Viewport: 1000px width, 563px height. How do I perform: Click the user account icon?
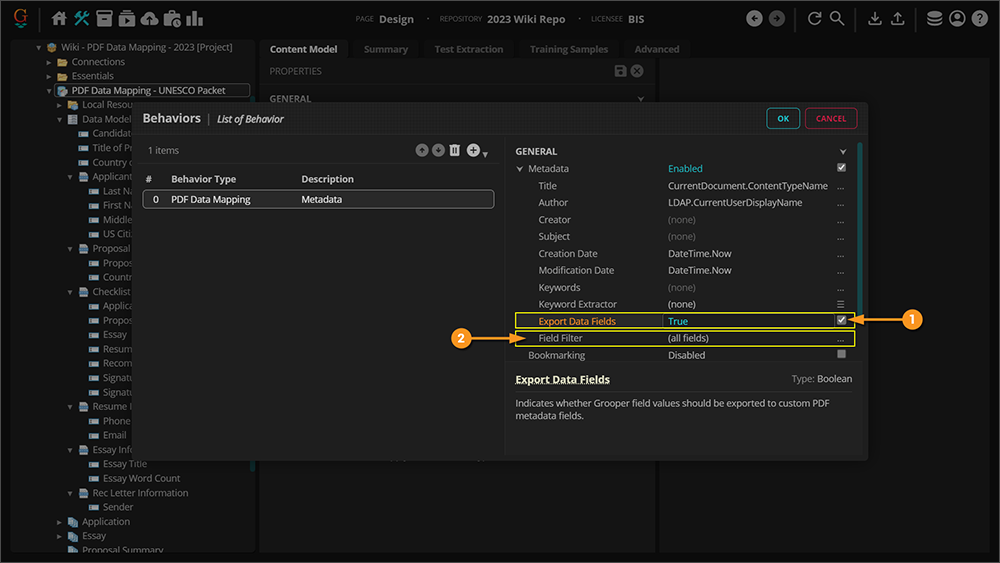tap(957, 18)
